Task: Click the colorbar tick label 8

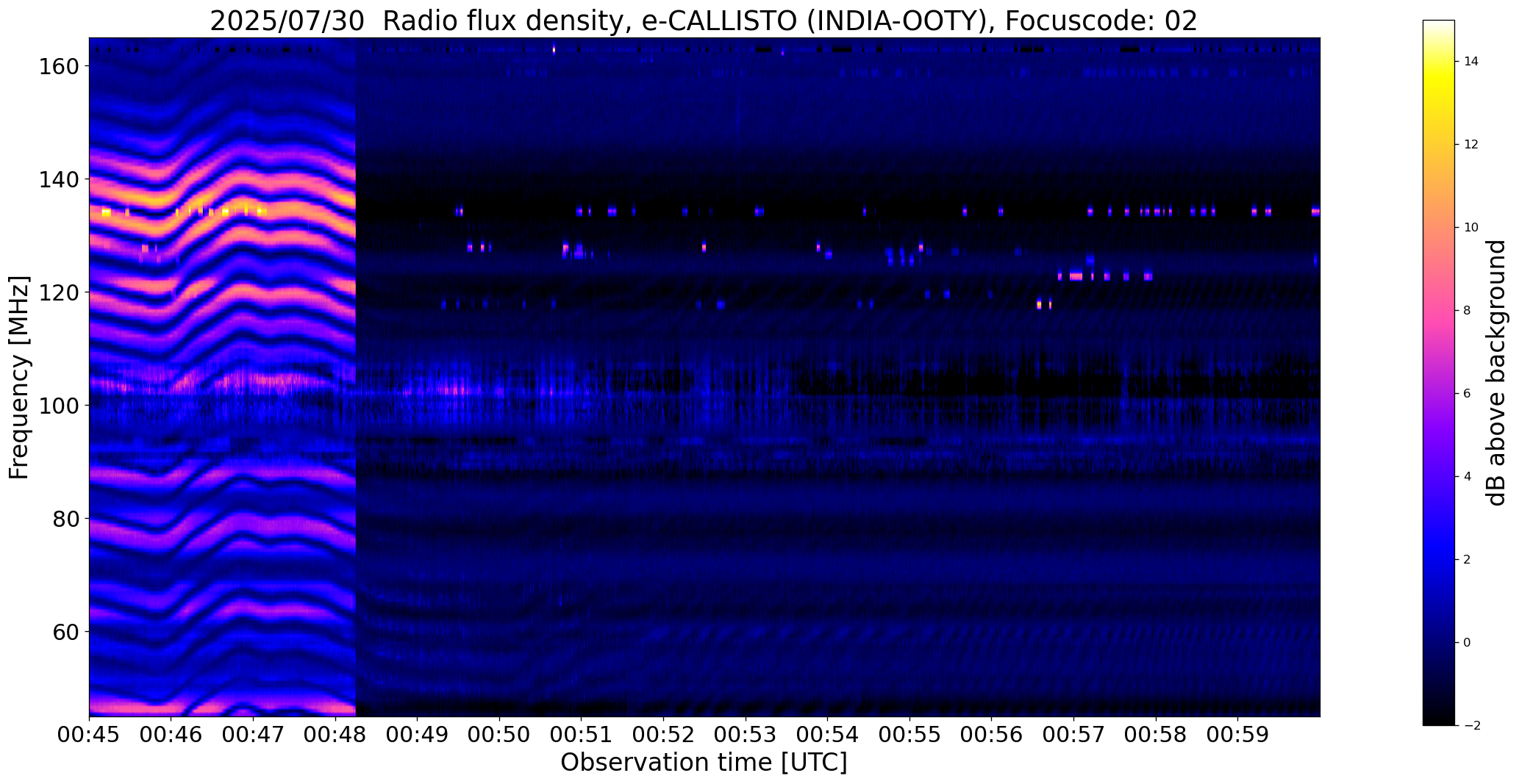Action: pyautogui.click(x=1468, y=311)
